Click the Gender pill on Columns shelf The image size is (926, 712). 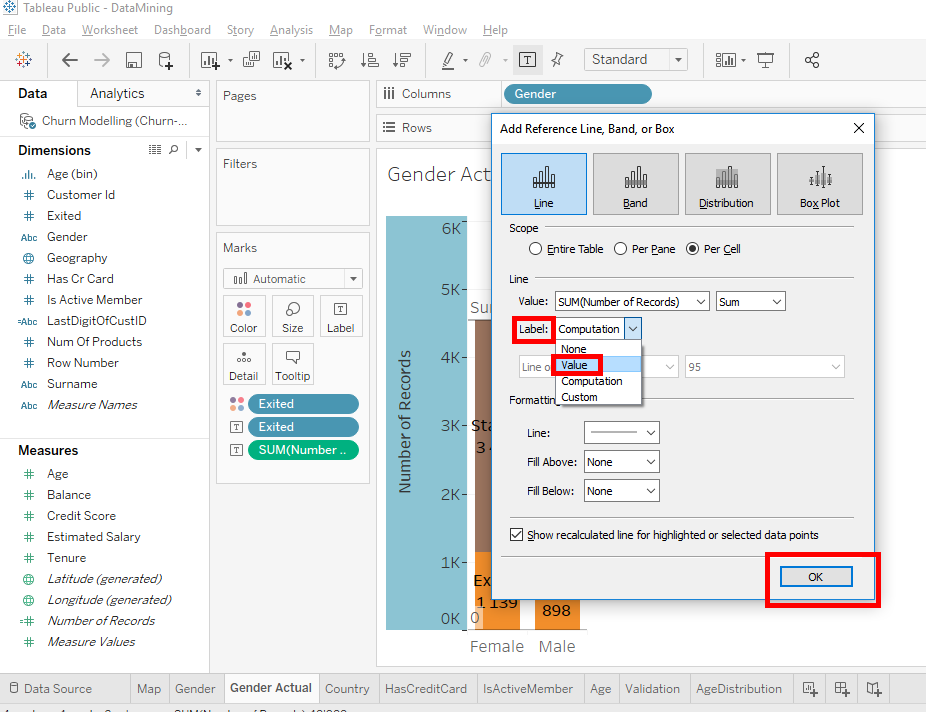click(x=577, y=94)
